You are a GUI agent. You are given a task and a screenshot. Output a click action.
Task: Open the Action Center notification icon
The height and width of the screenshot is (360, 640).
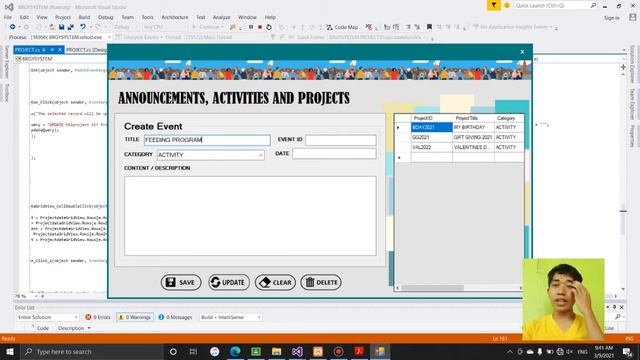627,351
